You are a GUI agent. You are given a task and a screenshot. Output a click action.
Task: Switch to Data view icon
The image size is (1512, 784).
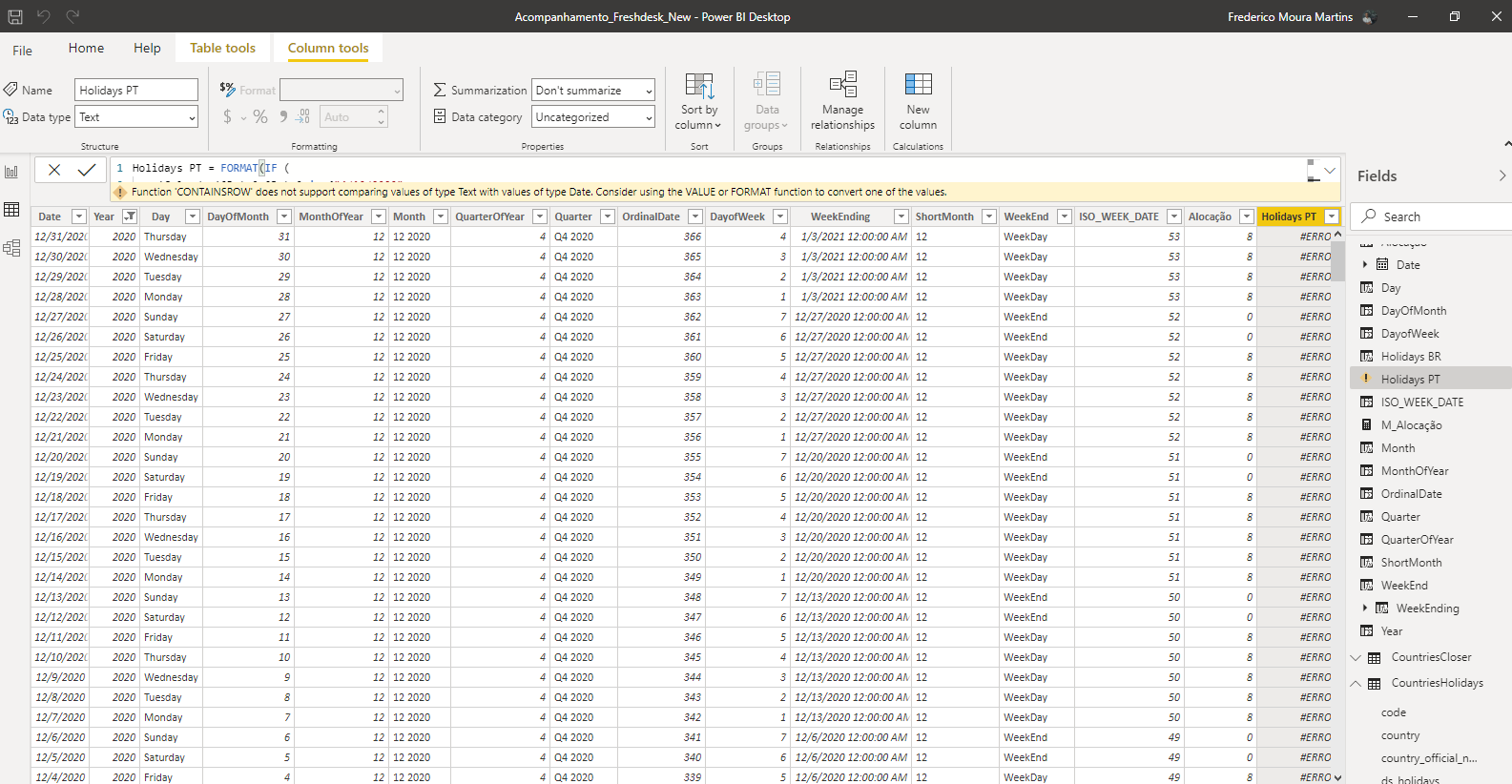(12, 210)
